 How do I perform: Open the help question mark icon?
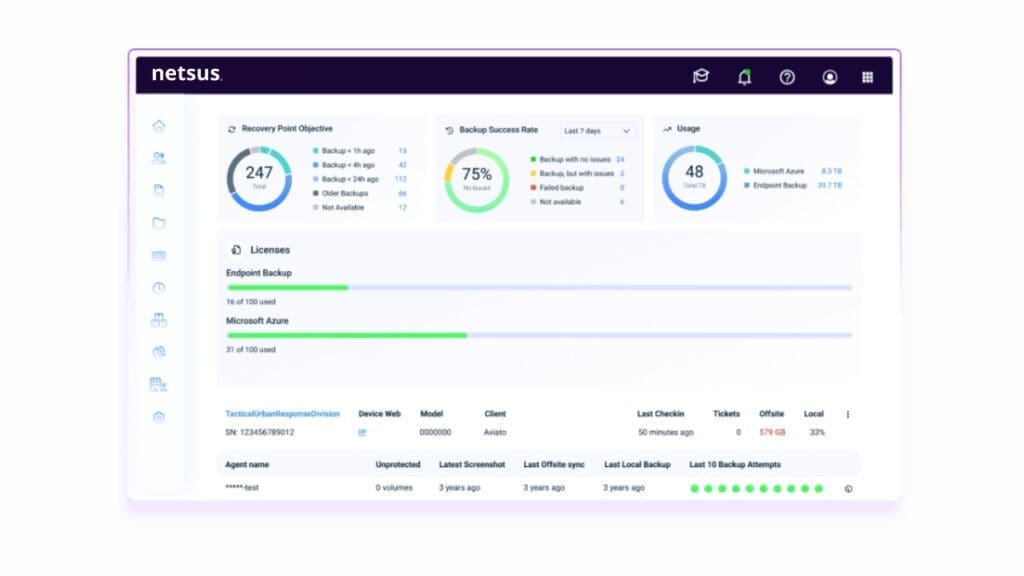787,77
